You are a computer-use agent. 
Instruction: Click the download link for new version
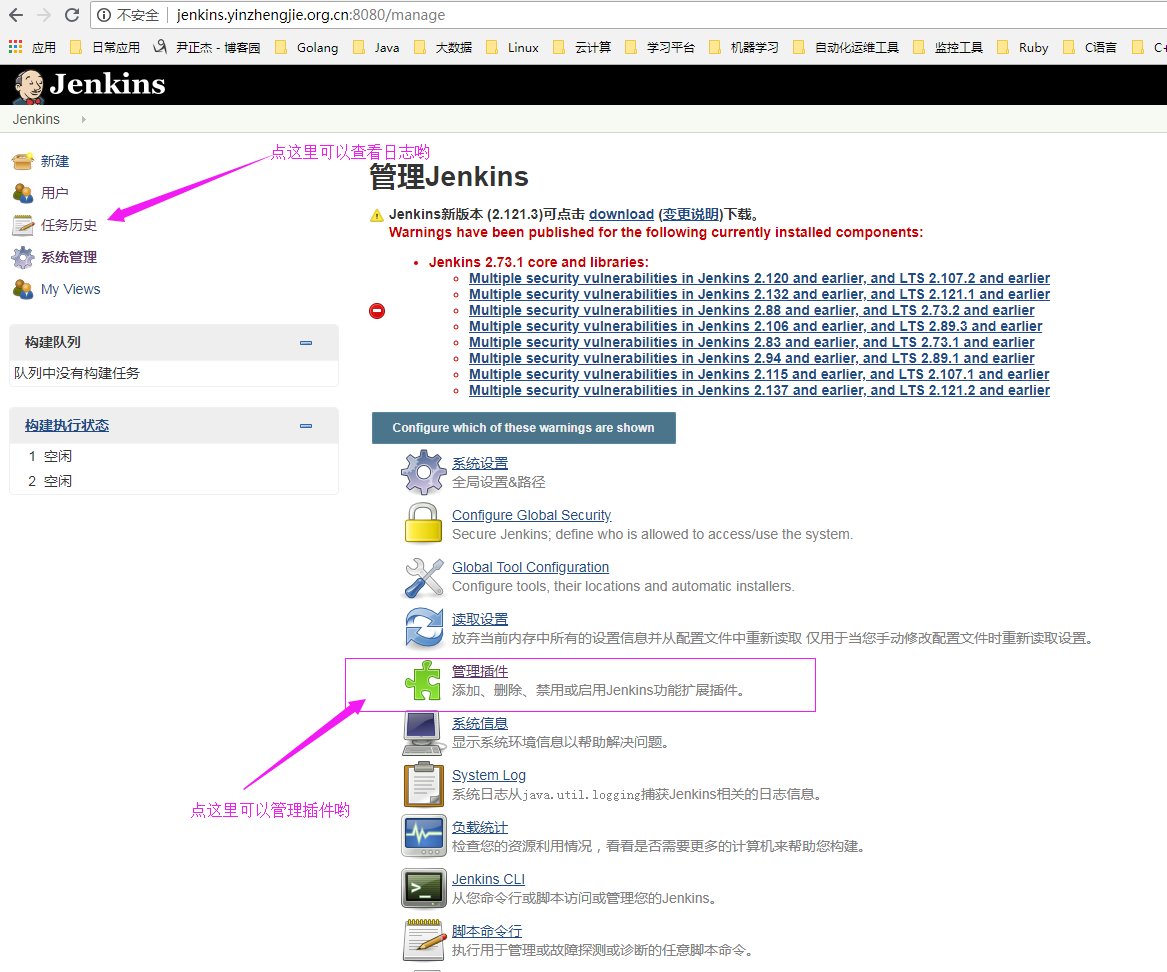pyautogui.click(x=621, y=214)
